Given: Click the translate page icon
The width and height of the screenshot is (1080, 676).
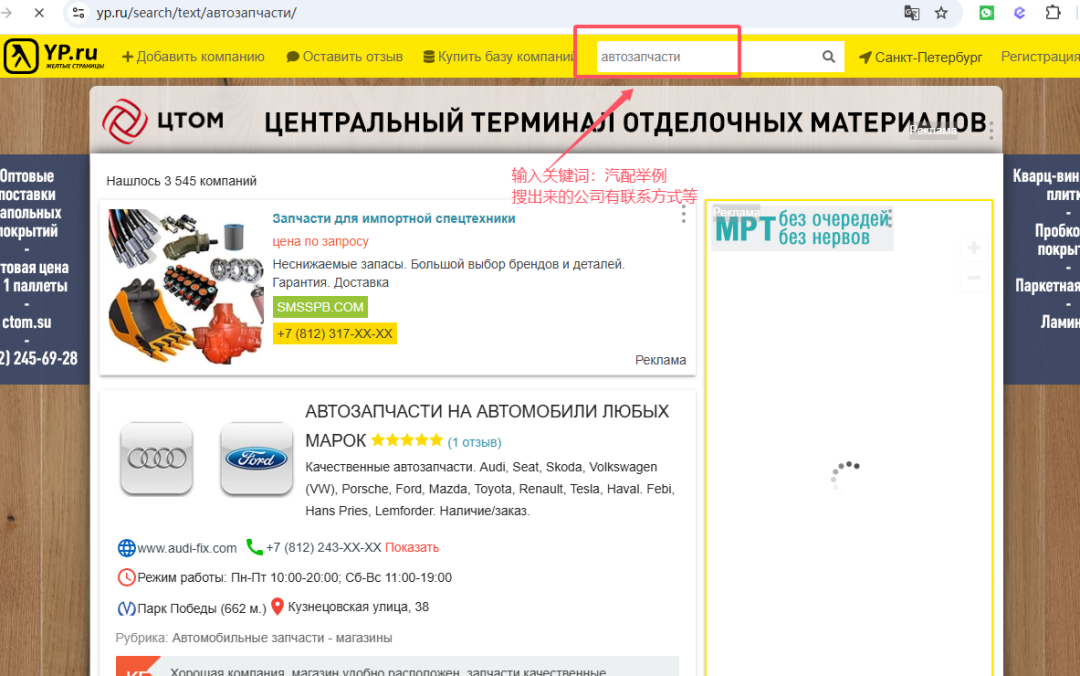Looking at the screenshot, I should [x=911, y=12].
